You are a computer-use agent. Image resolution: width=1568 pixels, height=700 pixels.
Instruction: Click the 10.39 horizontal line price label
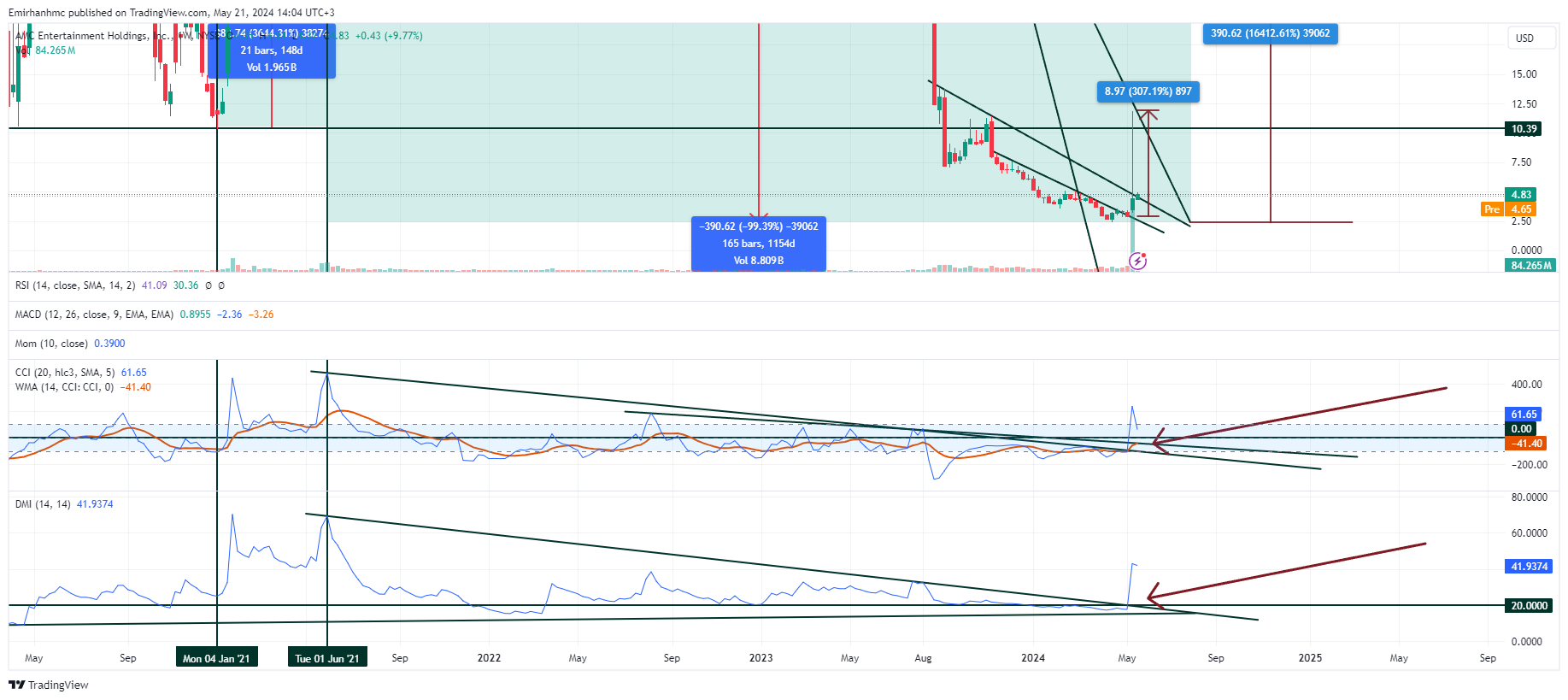tap(1524, 129)
